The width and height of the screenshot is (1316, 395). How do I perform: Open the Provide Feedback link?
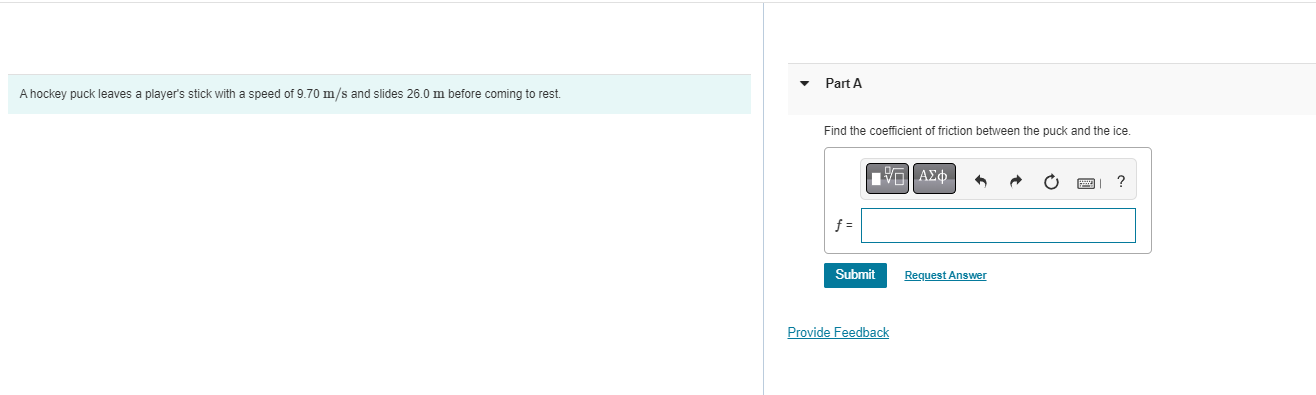(838, 333)
